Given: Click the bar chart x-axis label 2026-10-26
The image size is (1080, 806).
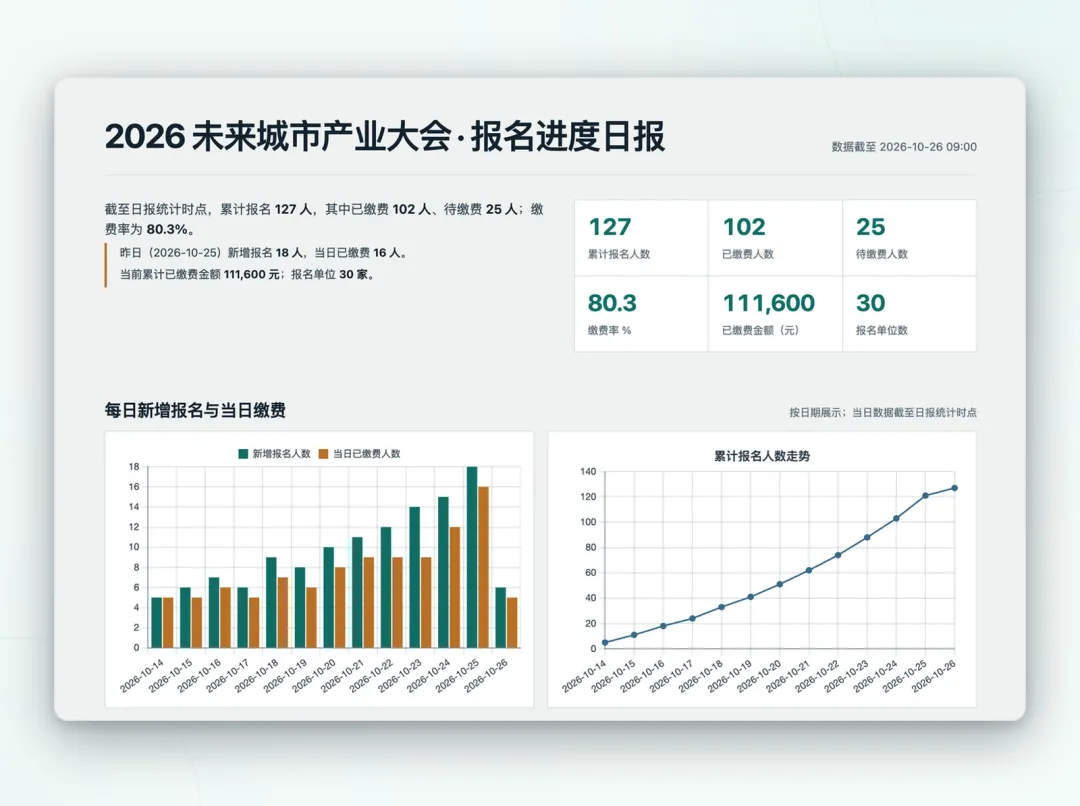Looking at the screenshot, I should (486, 676).
